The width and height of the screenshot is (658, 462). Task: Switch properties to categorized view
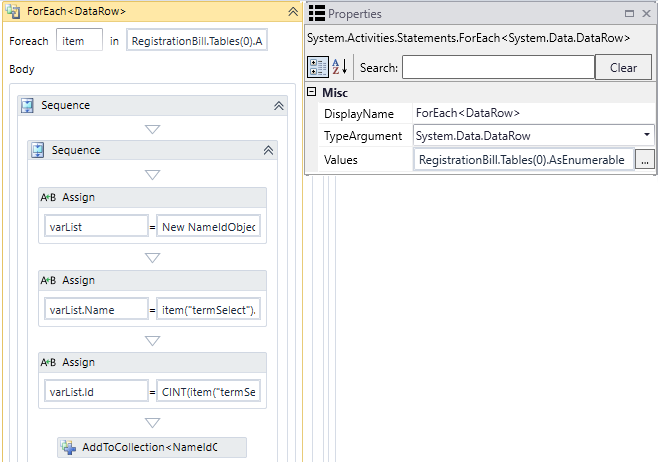click(x=316, y=67)
